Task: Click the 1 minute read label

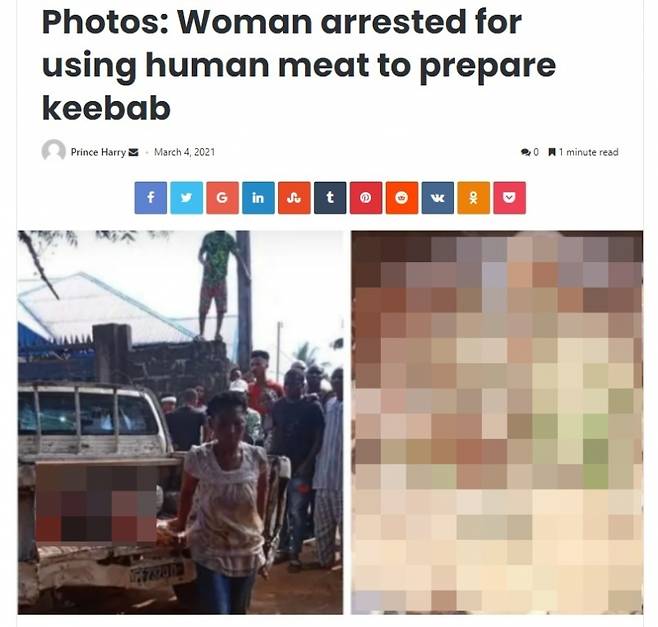Action: pos(583,152)
